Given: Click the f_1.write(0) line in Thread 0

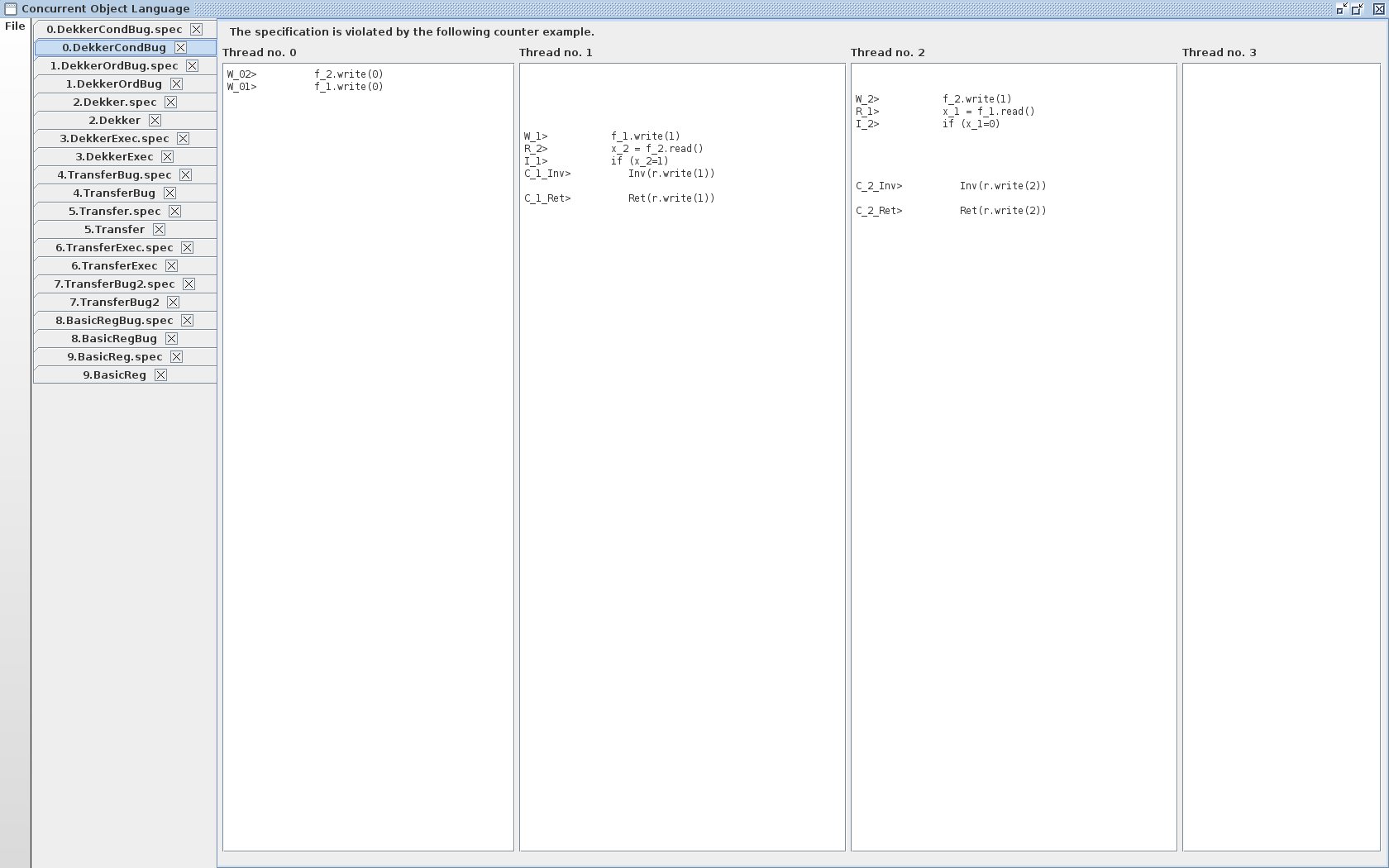Looking at the screenshot, I should click(x=348, y=87).
